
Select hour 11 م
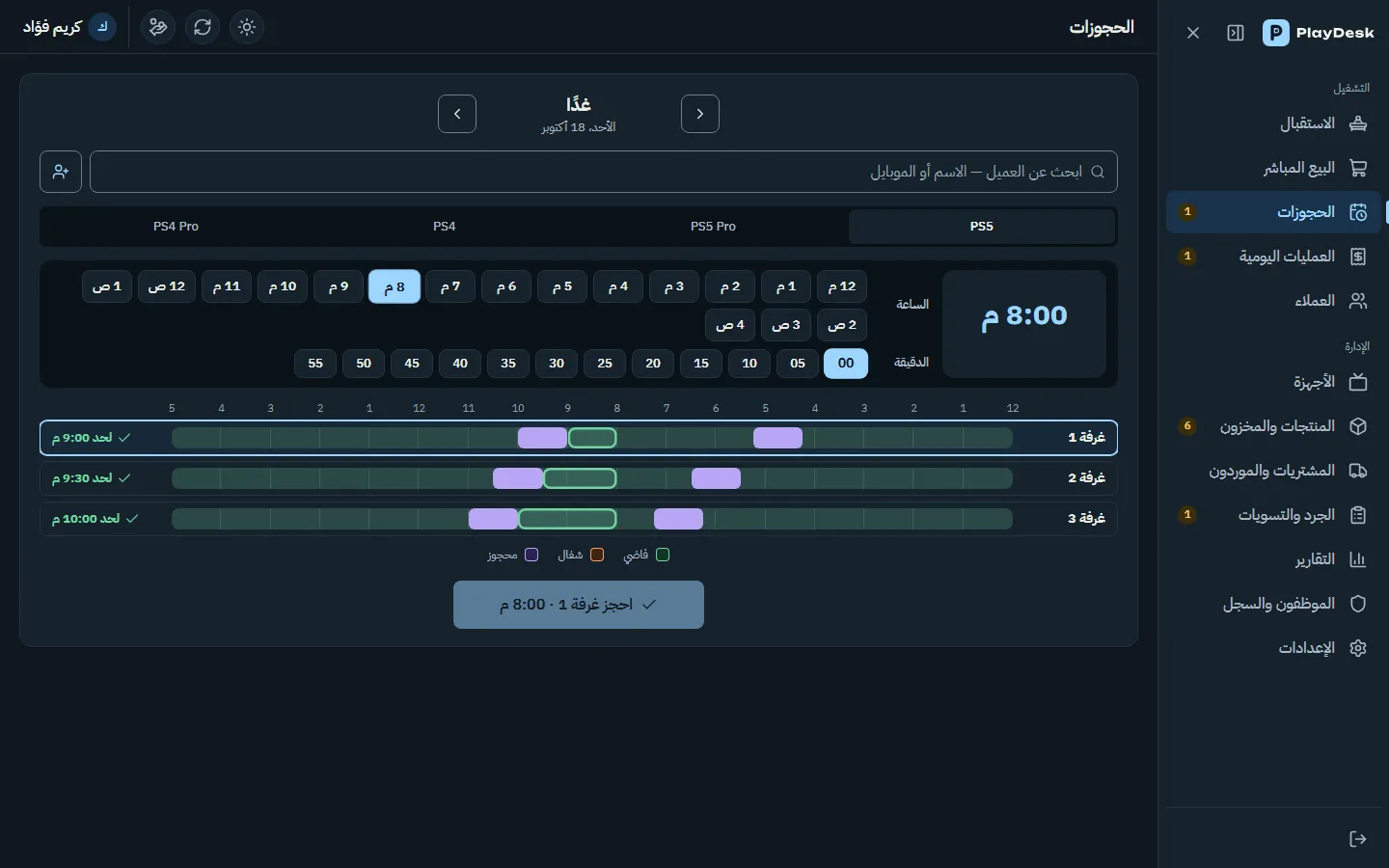click(x=227, y=286)
